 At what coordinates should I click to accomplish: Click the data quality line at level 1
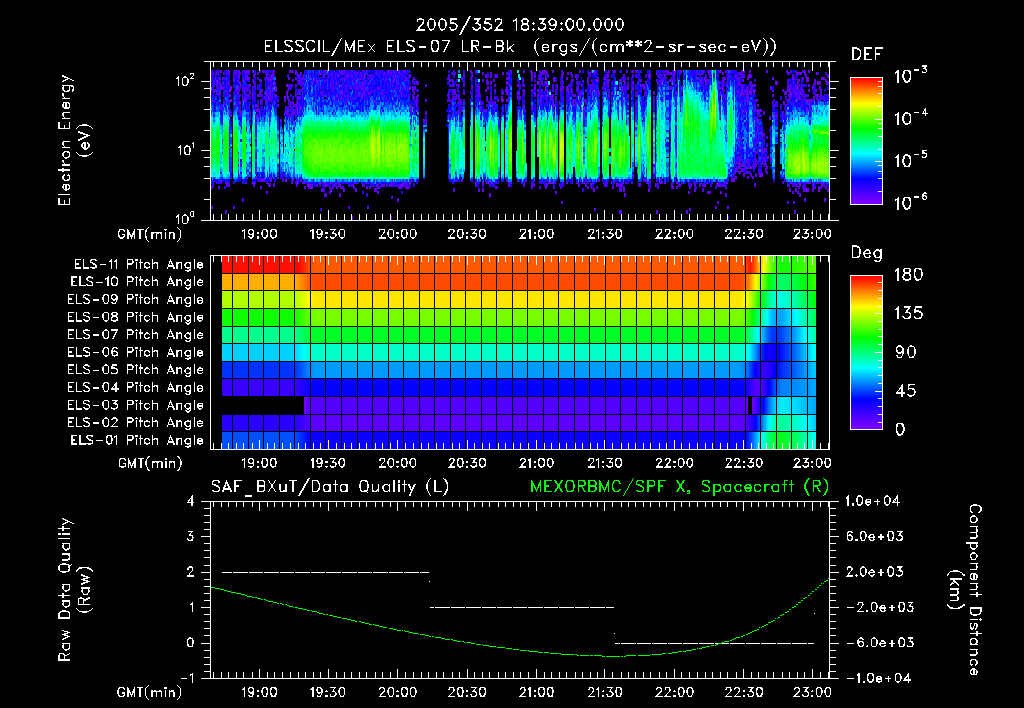point(522,607)
